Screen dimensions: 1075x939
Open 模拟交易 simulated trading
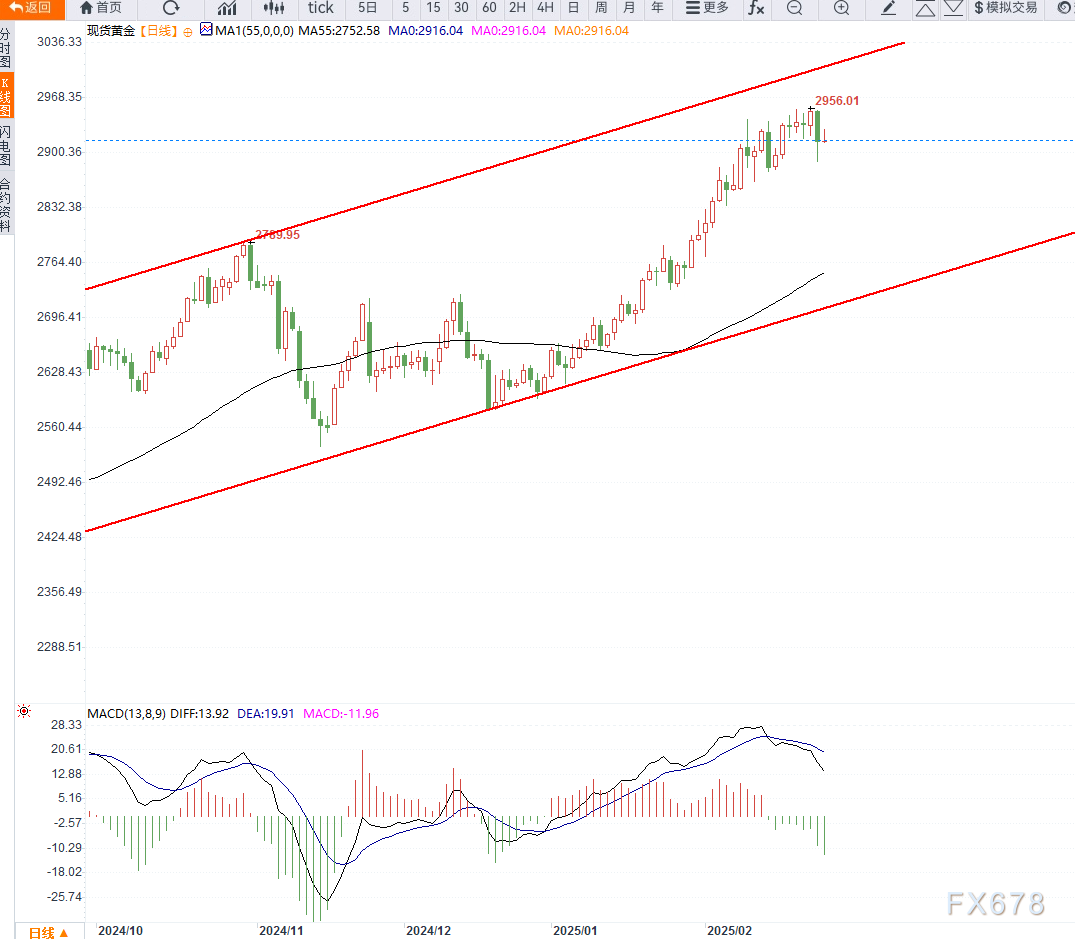click(1005, 8)
